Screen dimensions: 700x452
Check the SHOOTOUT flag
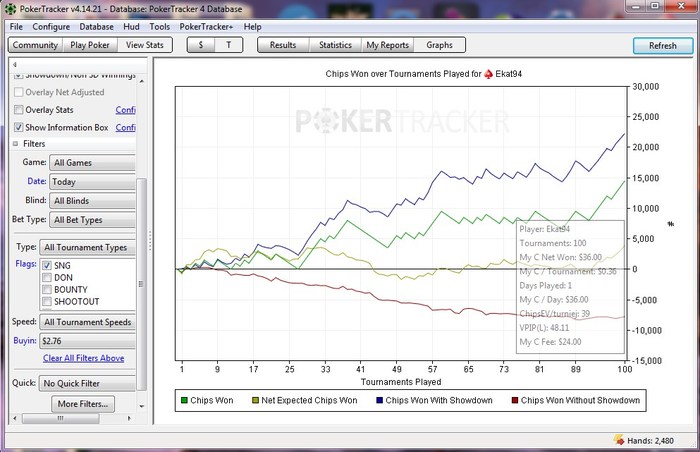pyautogui.click(x=47, y=301)
